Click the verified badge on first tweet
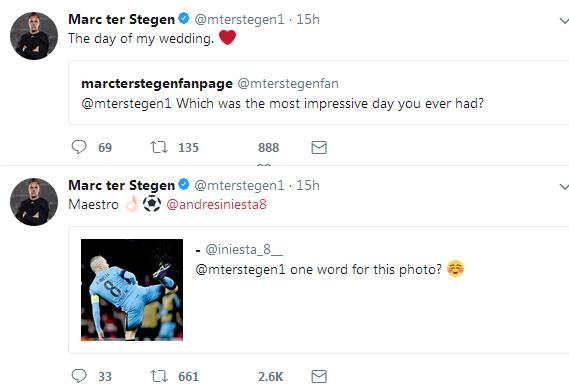This screenshot has height=384, width=569. tap(184, 18)
